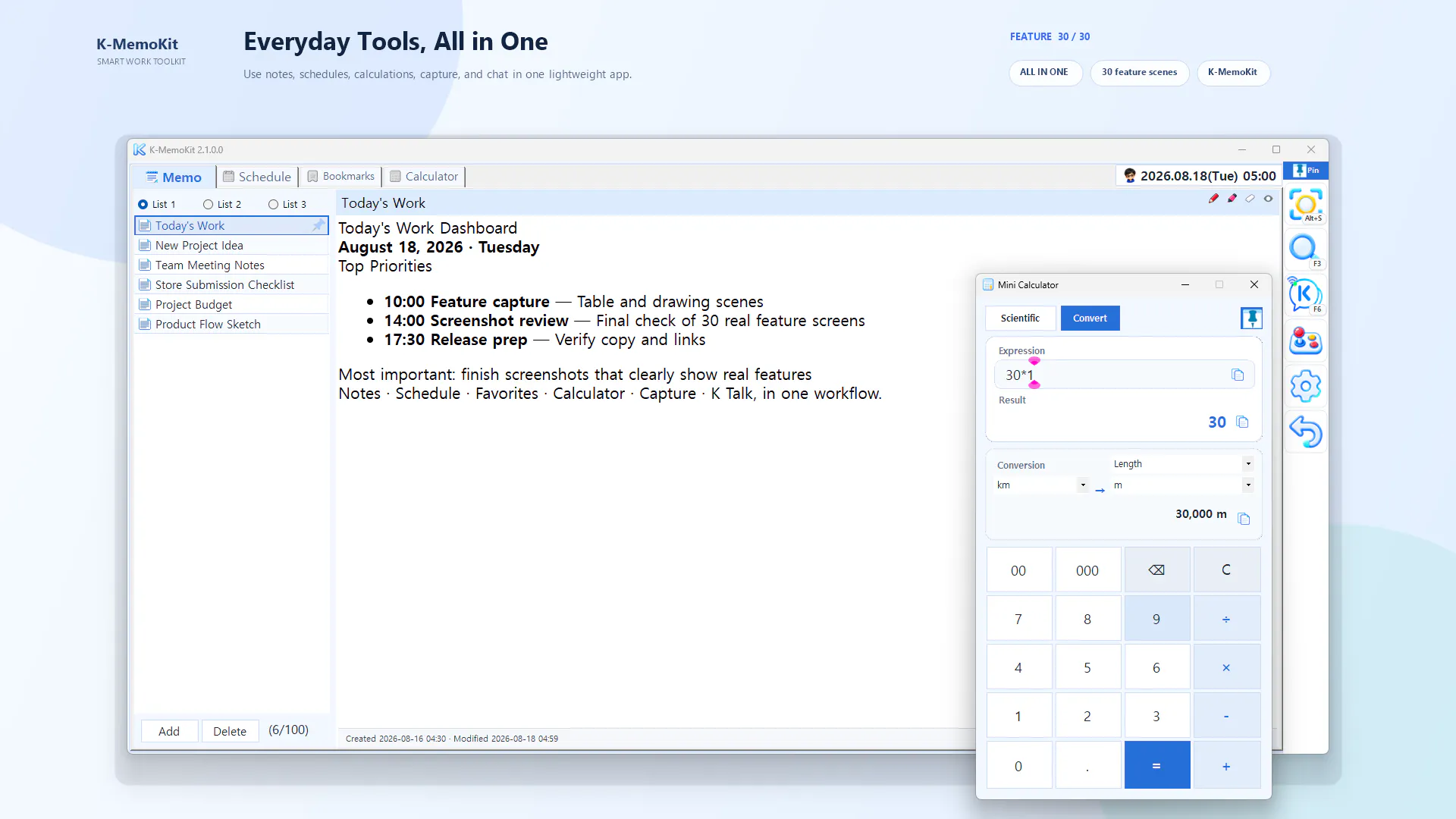
Task: Select the eraser tool in memo header
Action: point(1250,199)
